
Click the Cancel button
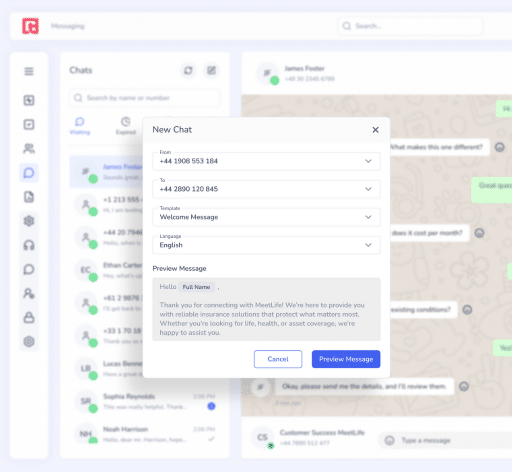[278, 359]
